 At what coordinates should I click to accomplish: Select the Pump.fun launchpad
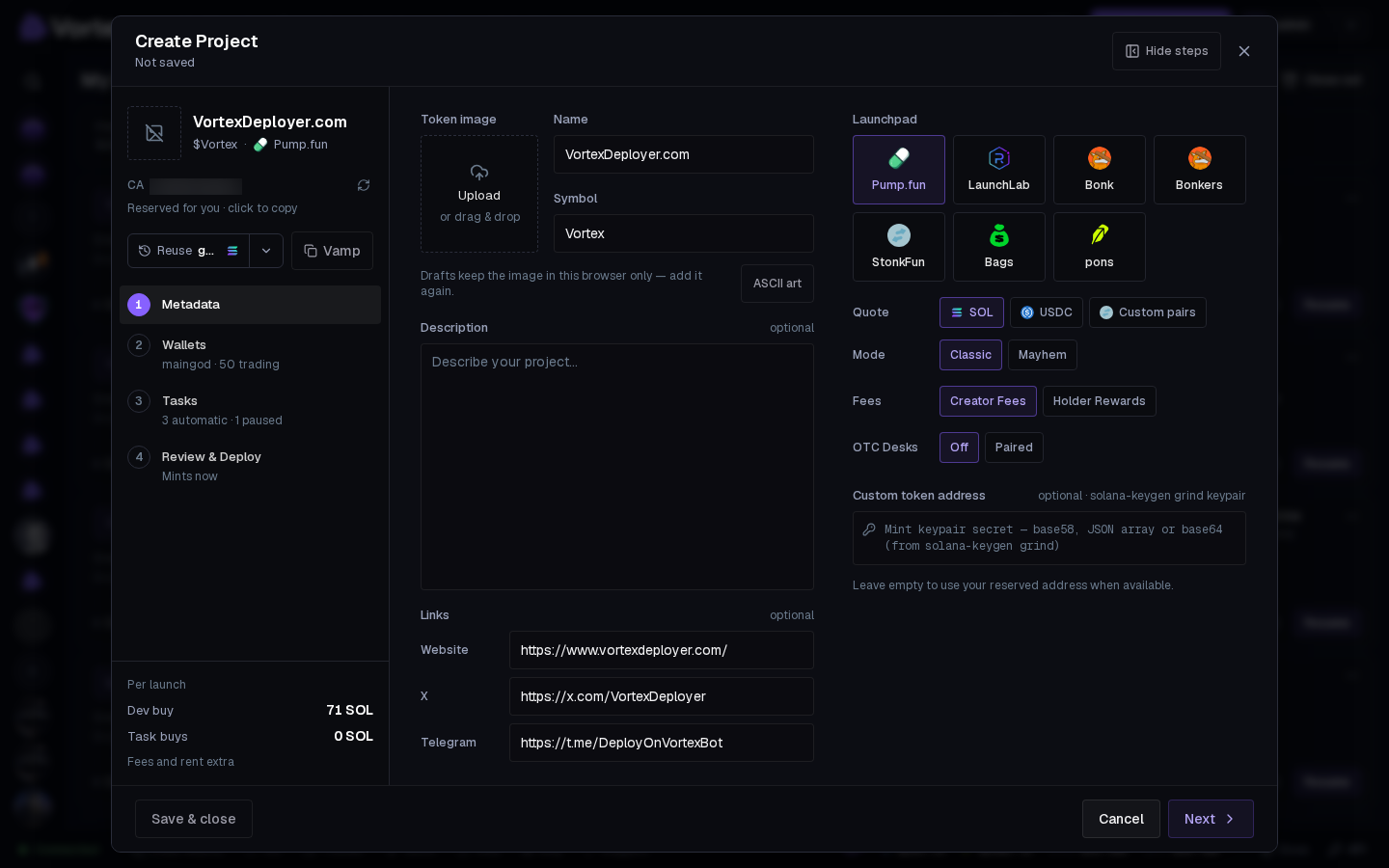pyautogui.click(x=898, y=170)
